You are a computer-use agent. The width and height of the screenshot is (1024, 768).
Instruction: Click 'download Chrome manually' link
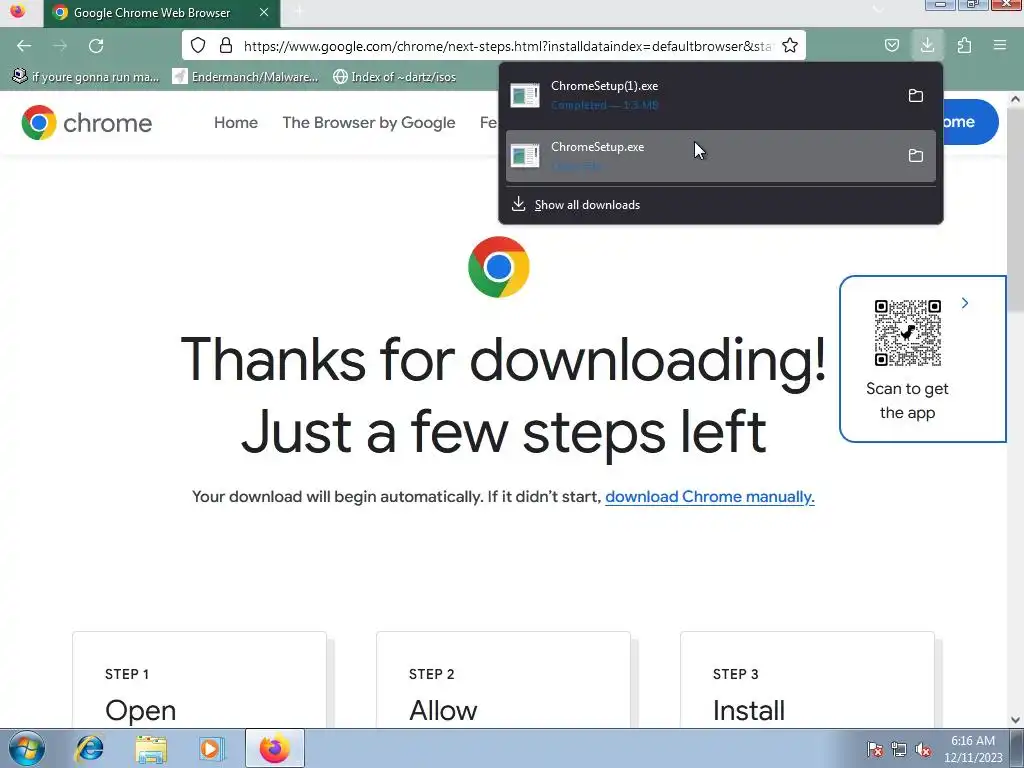[x=710, y=497]
